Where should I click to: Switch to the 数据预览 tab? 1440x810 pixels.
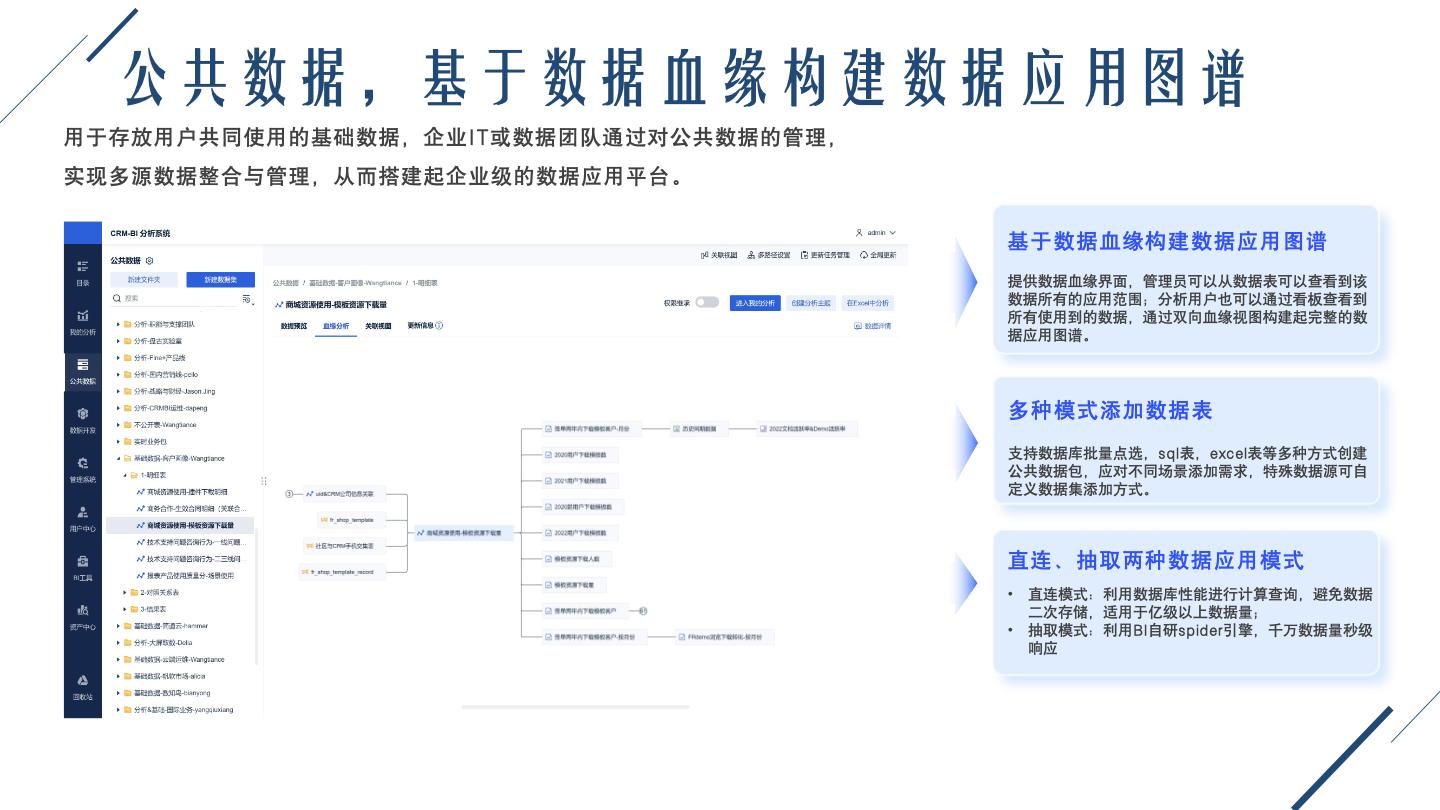coord(294,326)
